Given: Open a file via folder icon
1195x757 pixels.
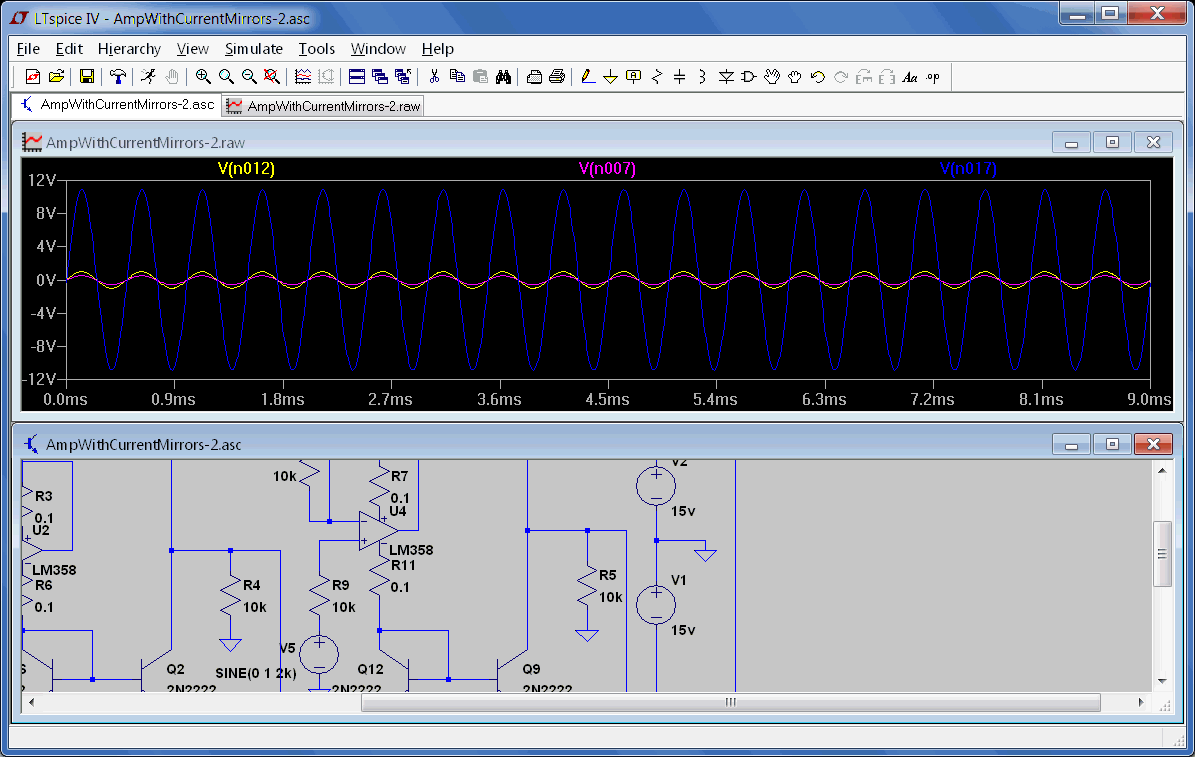Looking at the screenshot, I should pos(56,76).
